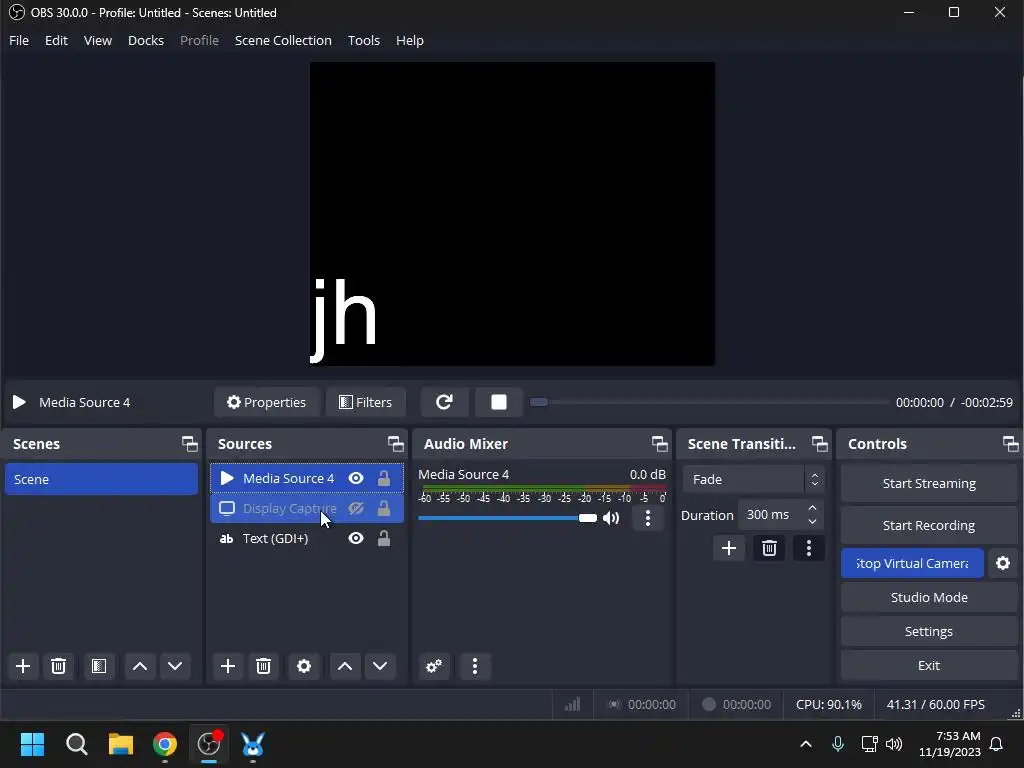Click the media seek bar
This screenshot has width=1024, height=768.
(710, 402)
